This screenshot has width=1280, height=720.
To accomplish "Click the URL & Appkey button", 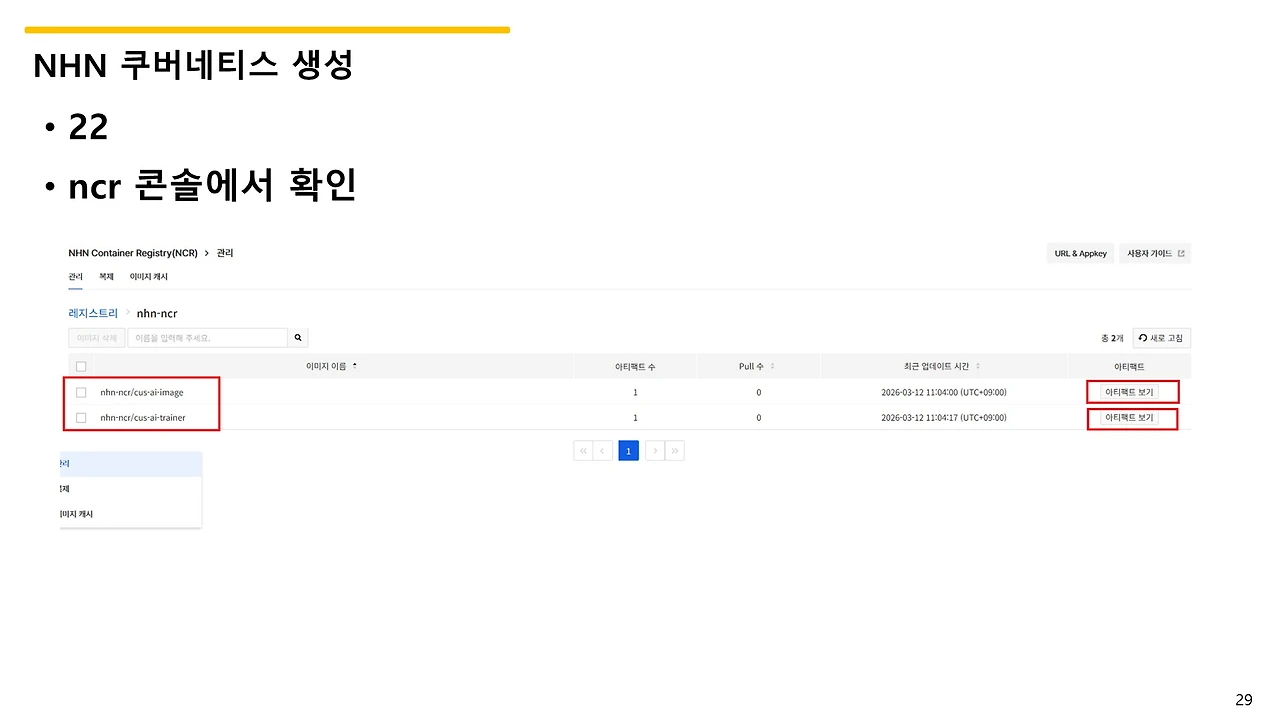I will 1080,253.
